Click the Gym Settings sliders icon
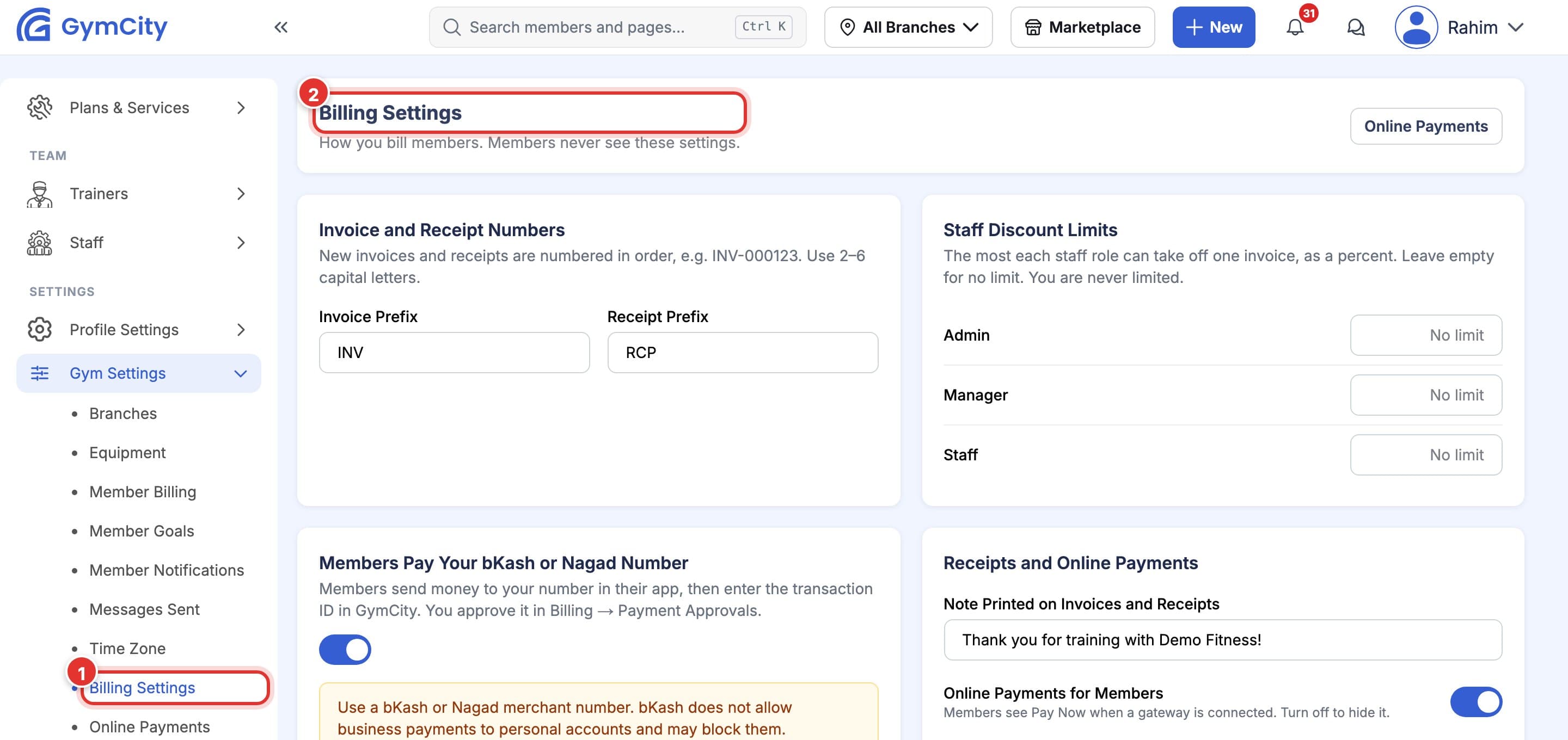This screenshot has height=740, width=1568. click(40, 373)
